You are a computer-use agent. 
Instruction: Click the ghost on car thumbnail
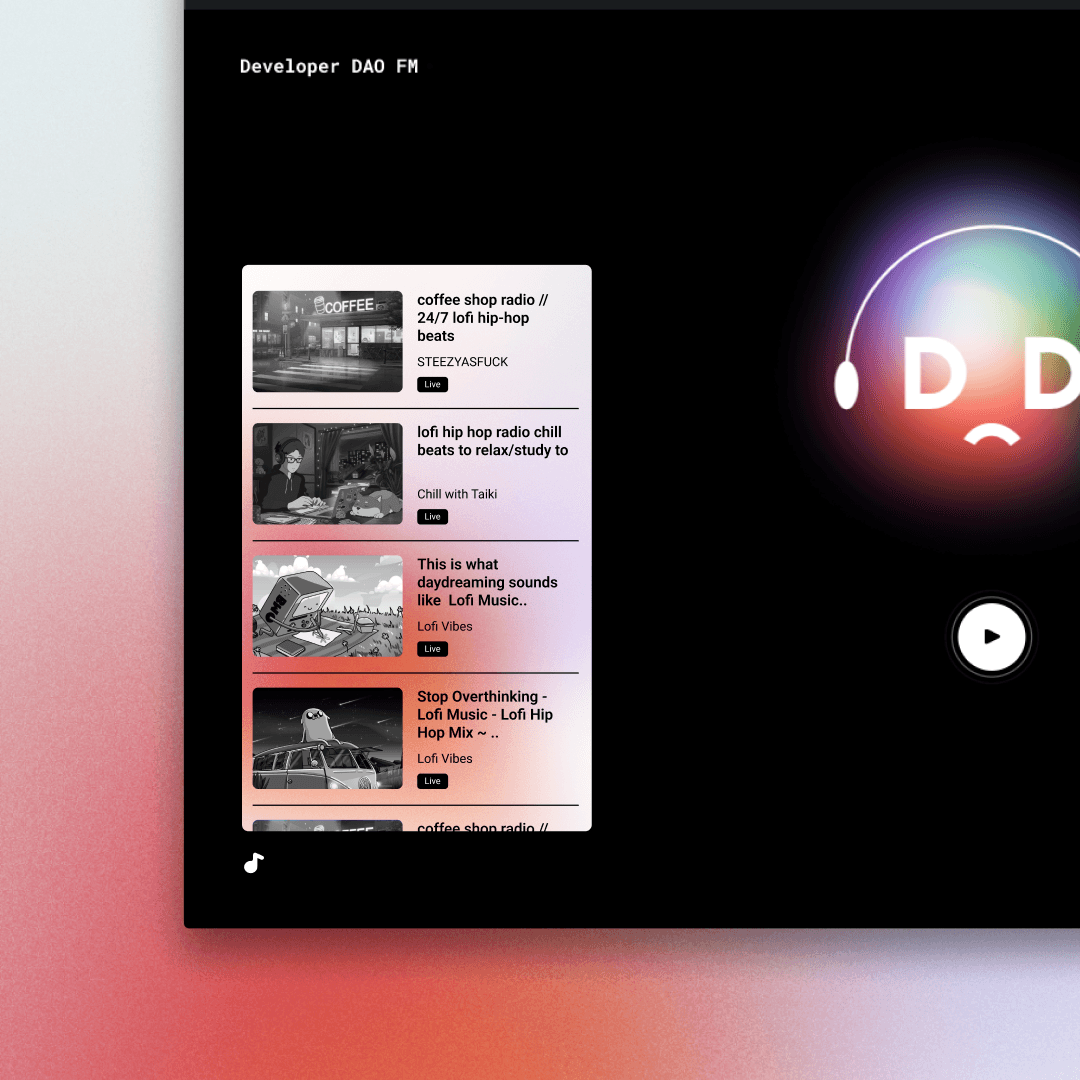[x=327, y=738]
